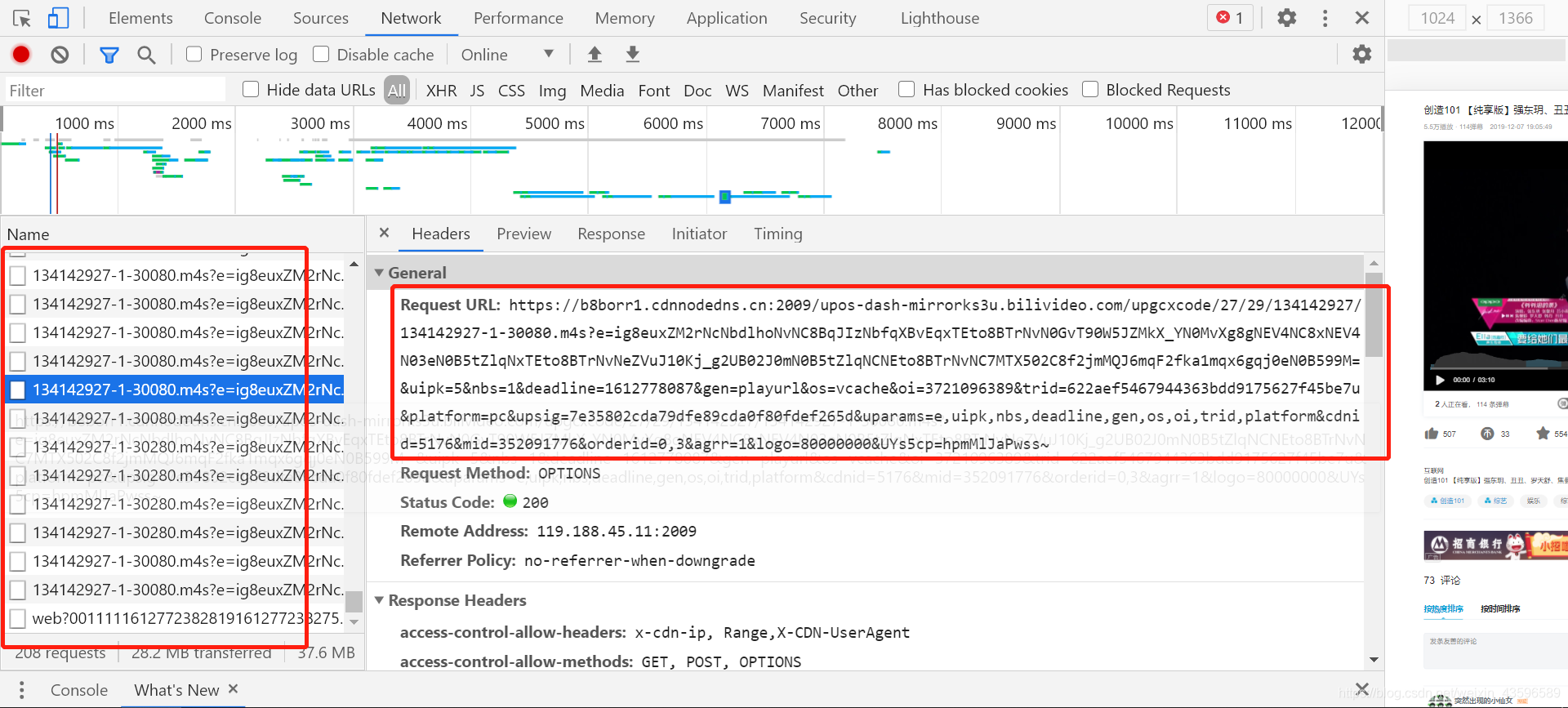
Task: Open the Performance tab
Action: tap(519, 18)
